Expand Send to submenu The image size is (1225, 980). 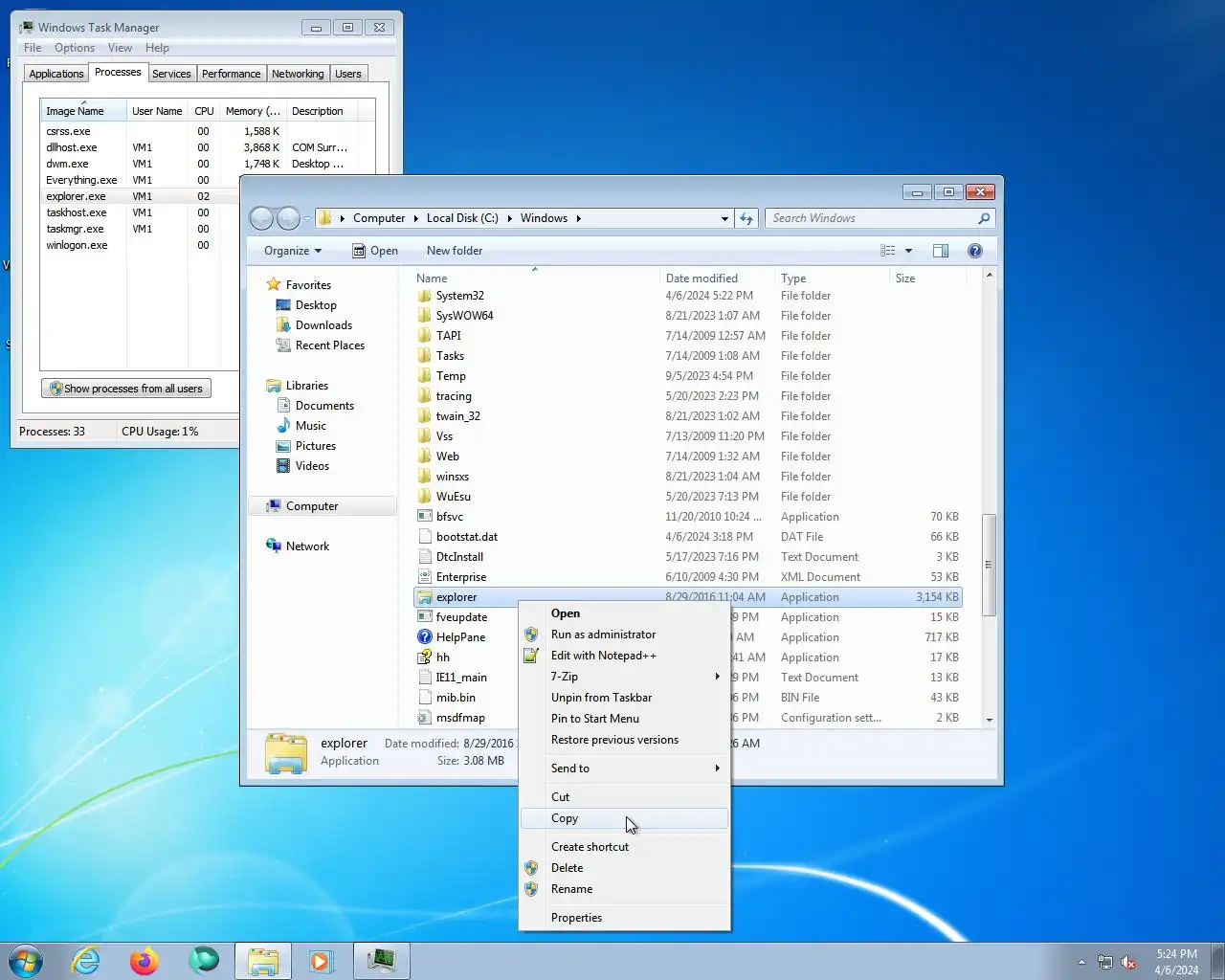click(x=717, y=768)
